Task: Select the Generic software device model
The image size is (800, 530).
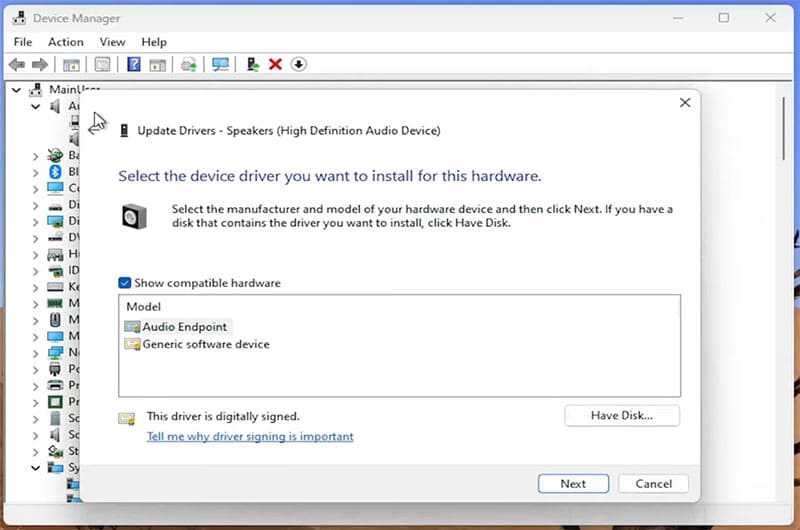Action: point(206,344)
